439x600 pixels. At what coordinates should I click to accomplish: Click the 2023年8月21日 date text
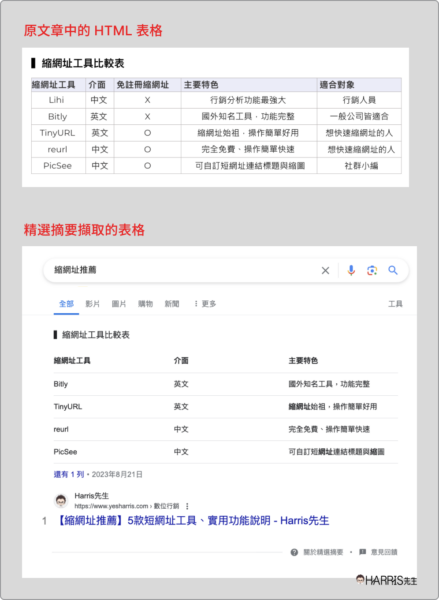tap(117, 474)
